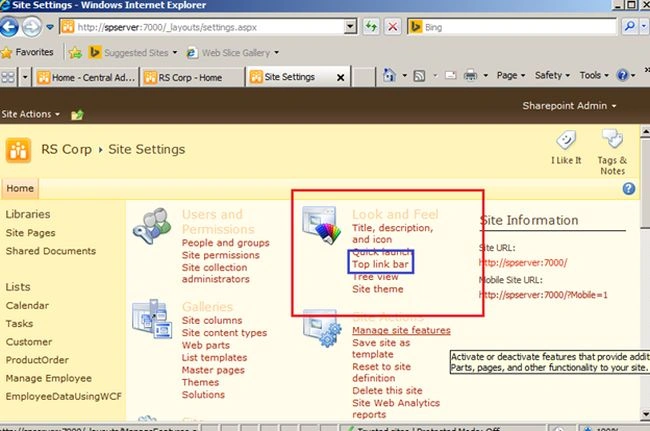Viewport: 650px width, 431px height.
Task: Open the Page menu dropdown
Action: pyautogui.click(x=511, y=75)
